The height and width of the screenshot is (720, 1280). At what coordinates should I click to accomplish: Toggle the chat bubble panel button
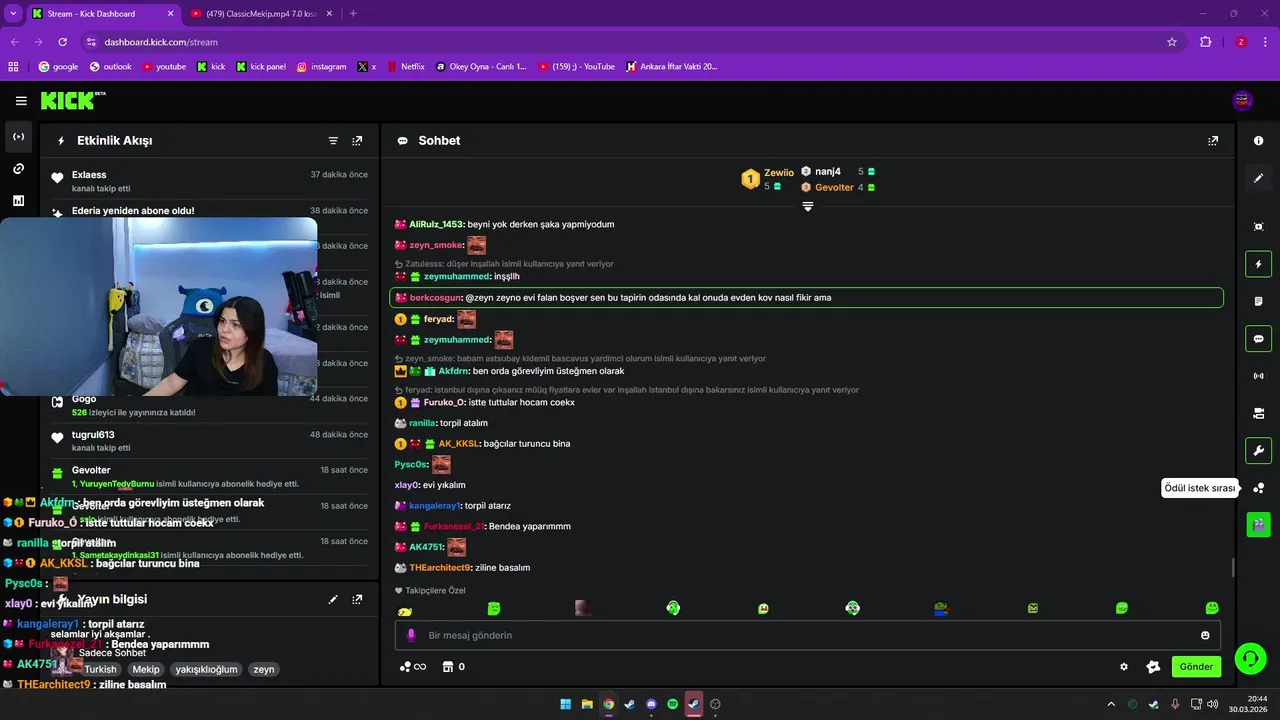tap(1258, 339)
